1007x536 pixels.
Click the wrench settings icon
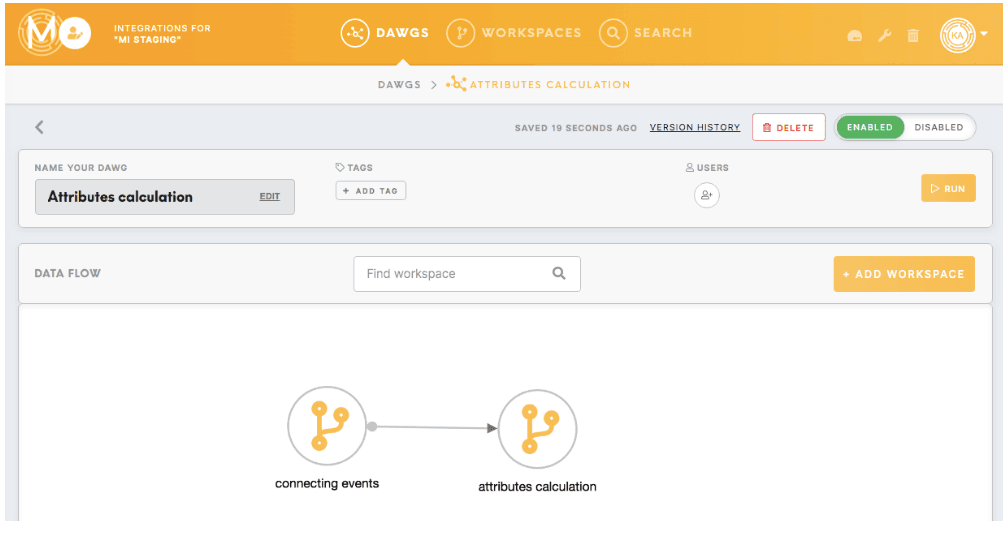pyautogui.click(x=884, y=35)
